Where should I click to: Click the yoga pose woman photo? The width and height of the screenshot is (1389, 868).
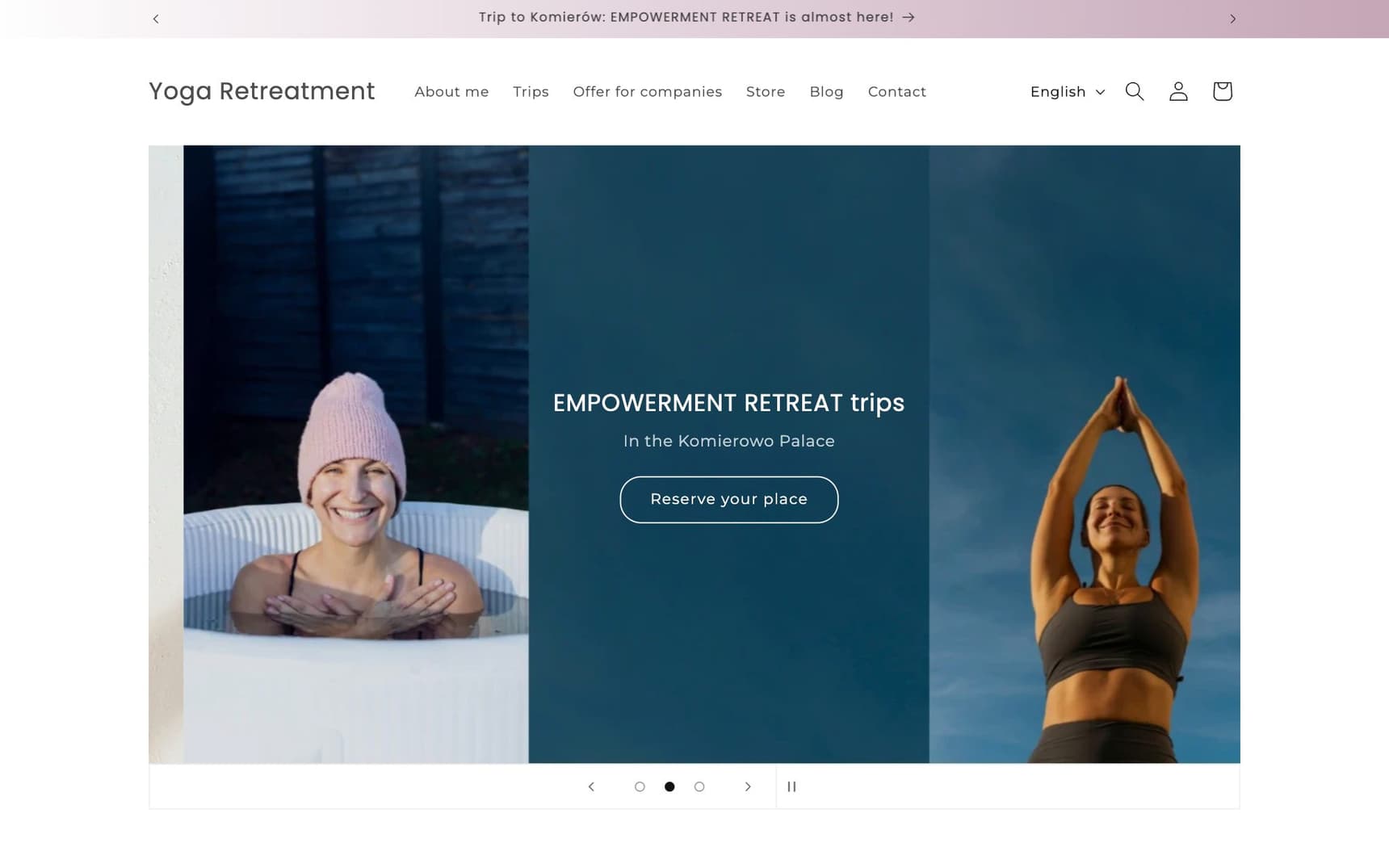[x=1085, y=454]
